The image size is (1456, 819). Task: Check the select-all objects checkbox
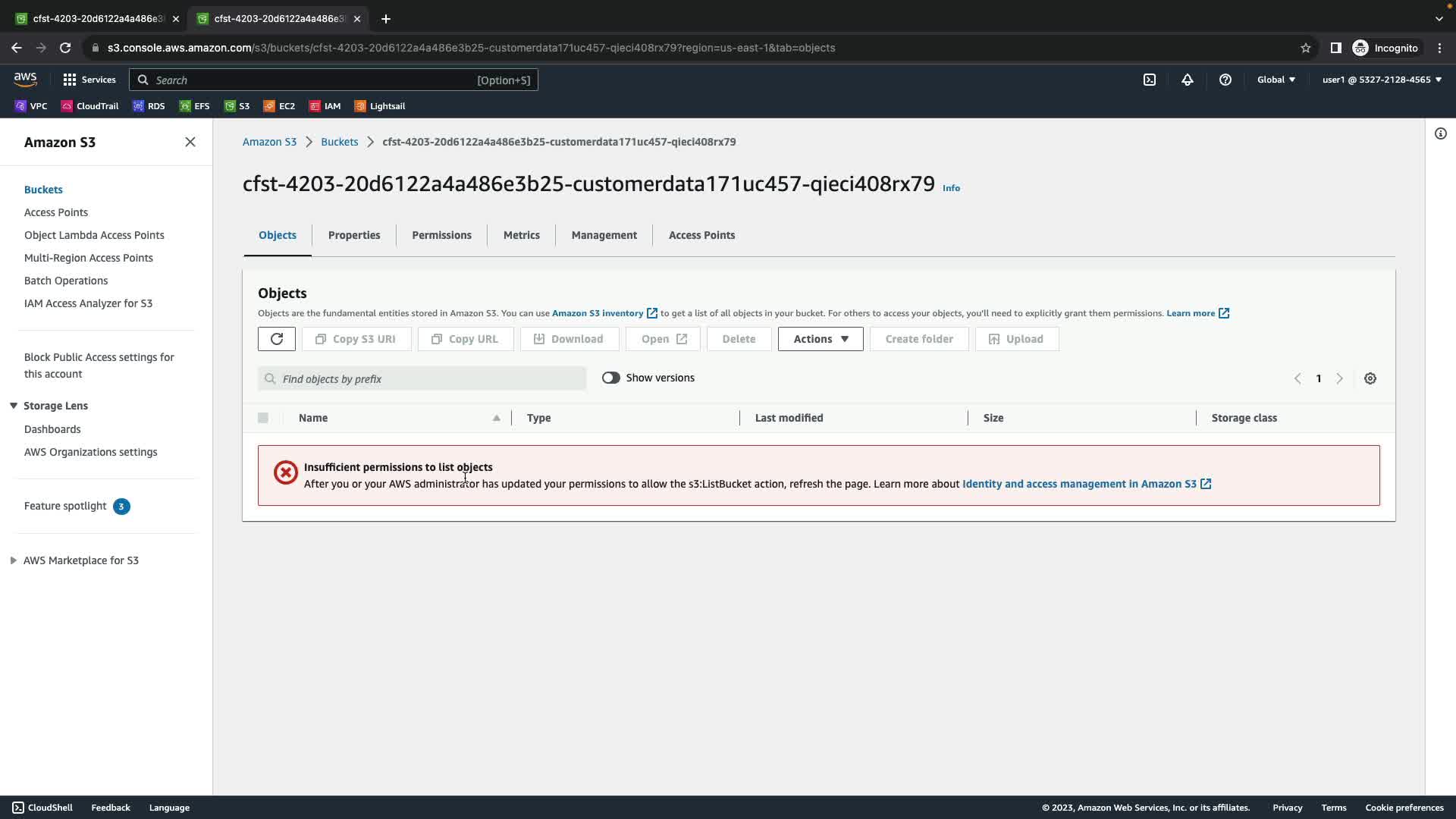pos(263,418)
